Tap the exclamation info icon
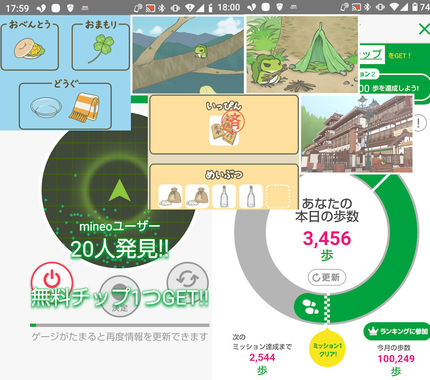Image resolution: width=430 pixels, height=380 pixels. click(x=420, y=123)
